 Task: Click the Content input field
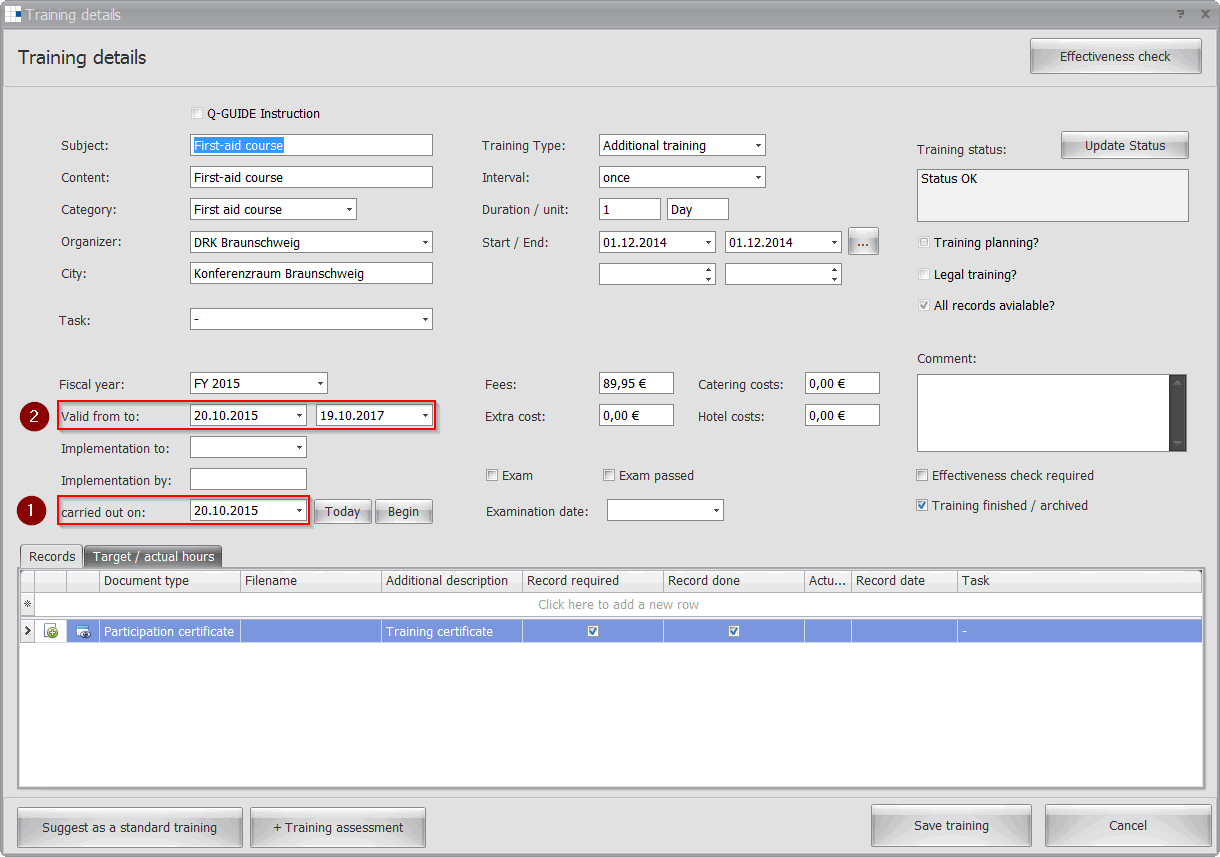click(311, 178)
